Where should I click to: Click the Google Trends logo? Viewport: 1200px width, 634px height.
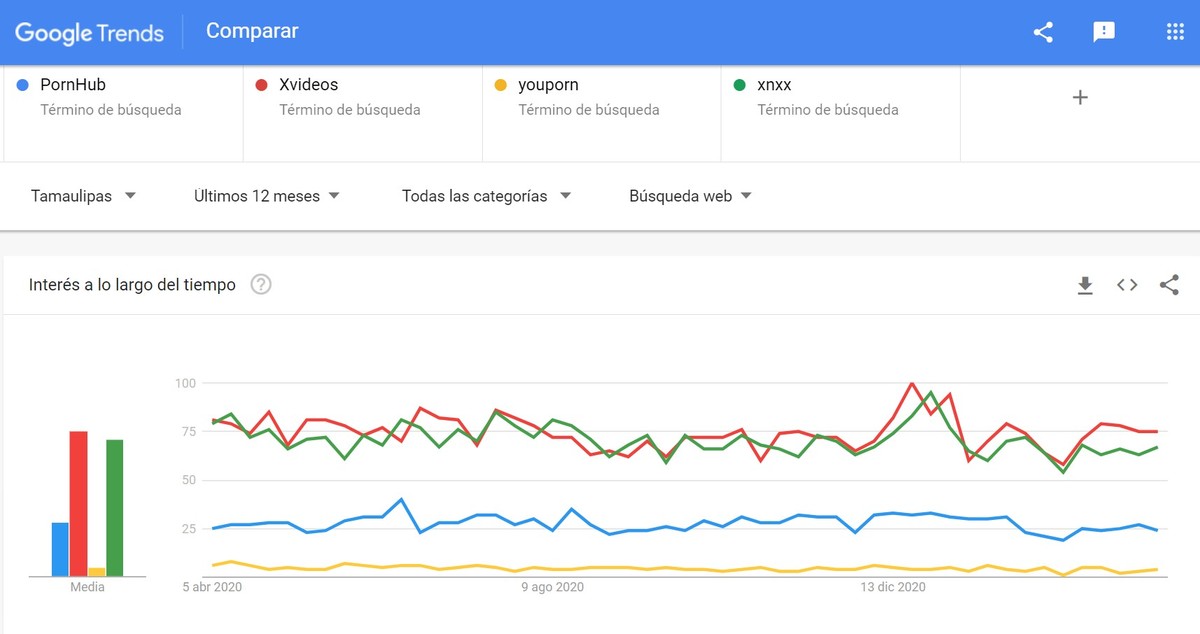(x=89, y=33)
